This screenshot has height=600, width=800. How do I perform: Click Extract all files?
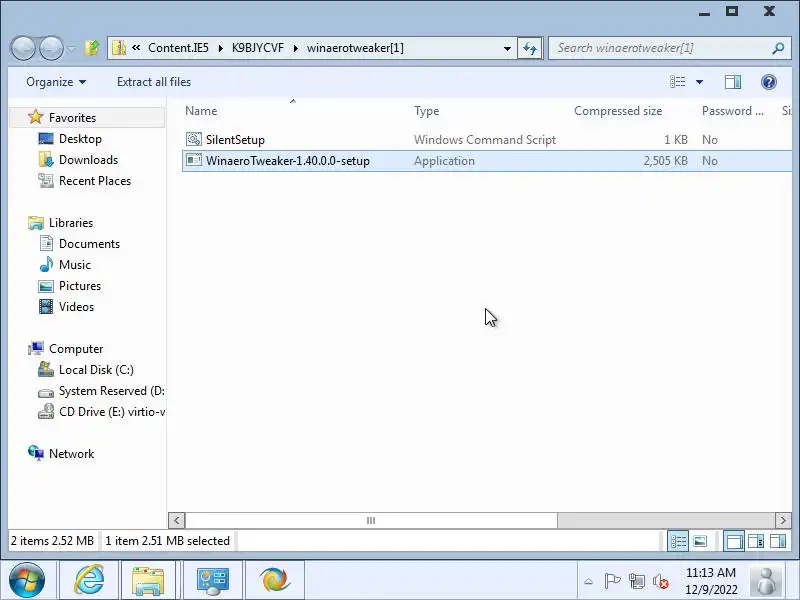154,82
